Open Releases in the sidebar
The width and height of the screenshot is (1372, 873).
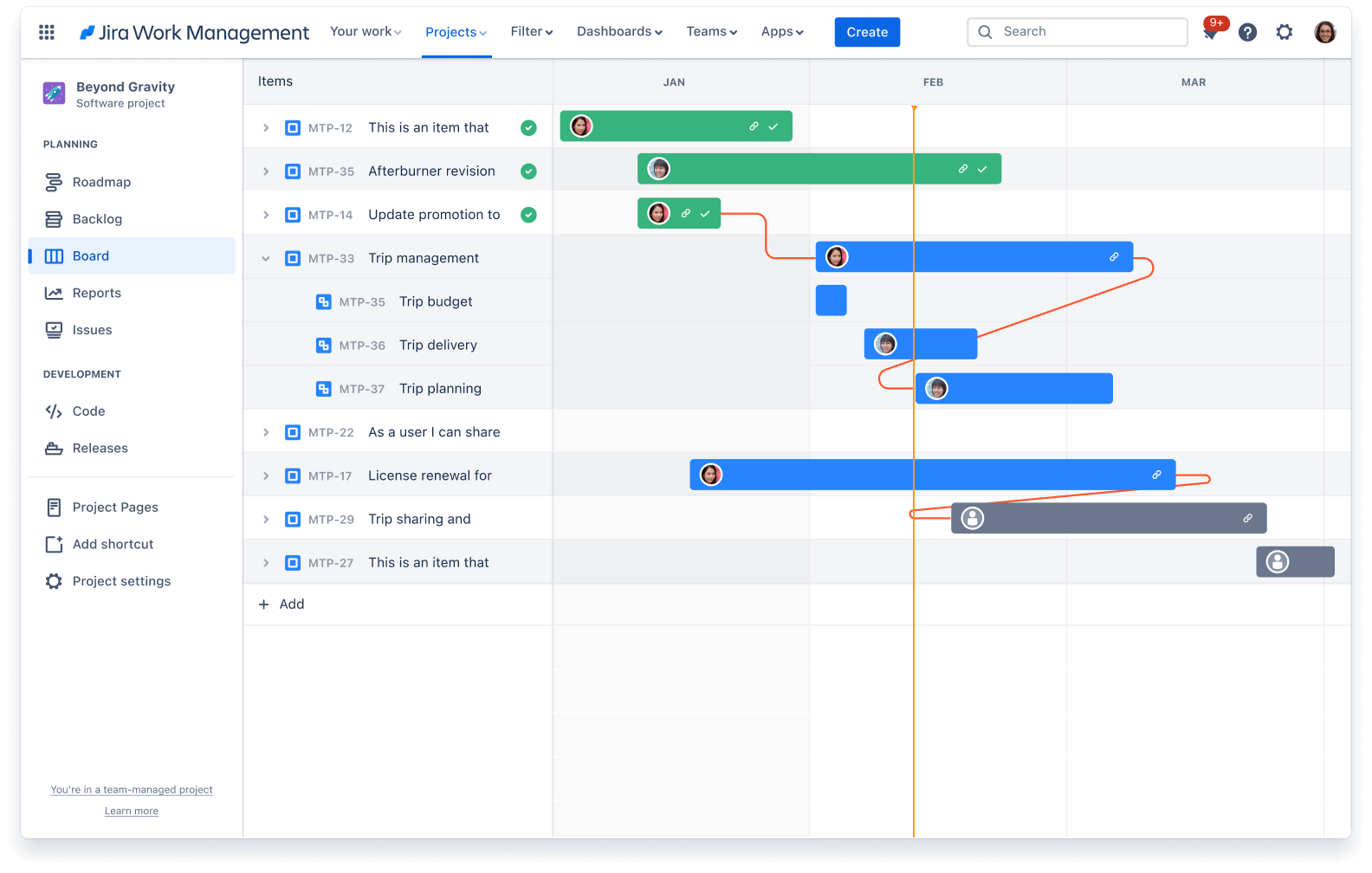(x=100, y=449)
